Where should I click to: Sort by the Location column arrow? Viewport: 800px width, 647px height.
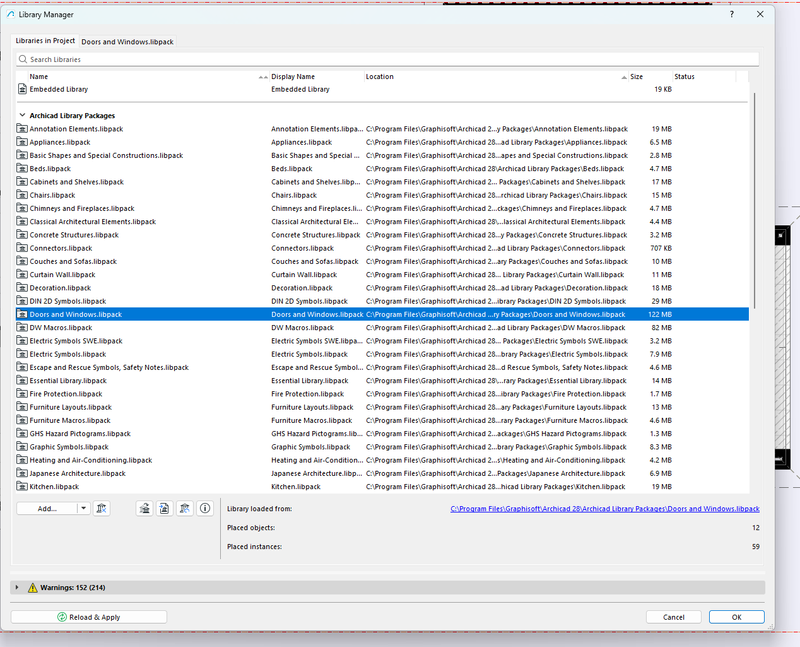[x=624, y=77]
